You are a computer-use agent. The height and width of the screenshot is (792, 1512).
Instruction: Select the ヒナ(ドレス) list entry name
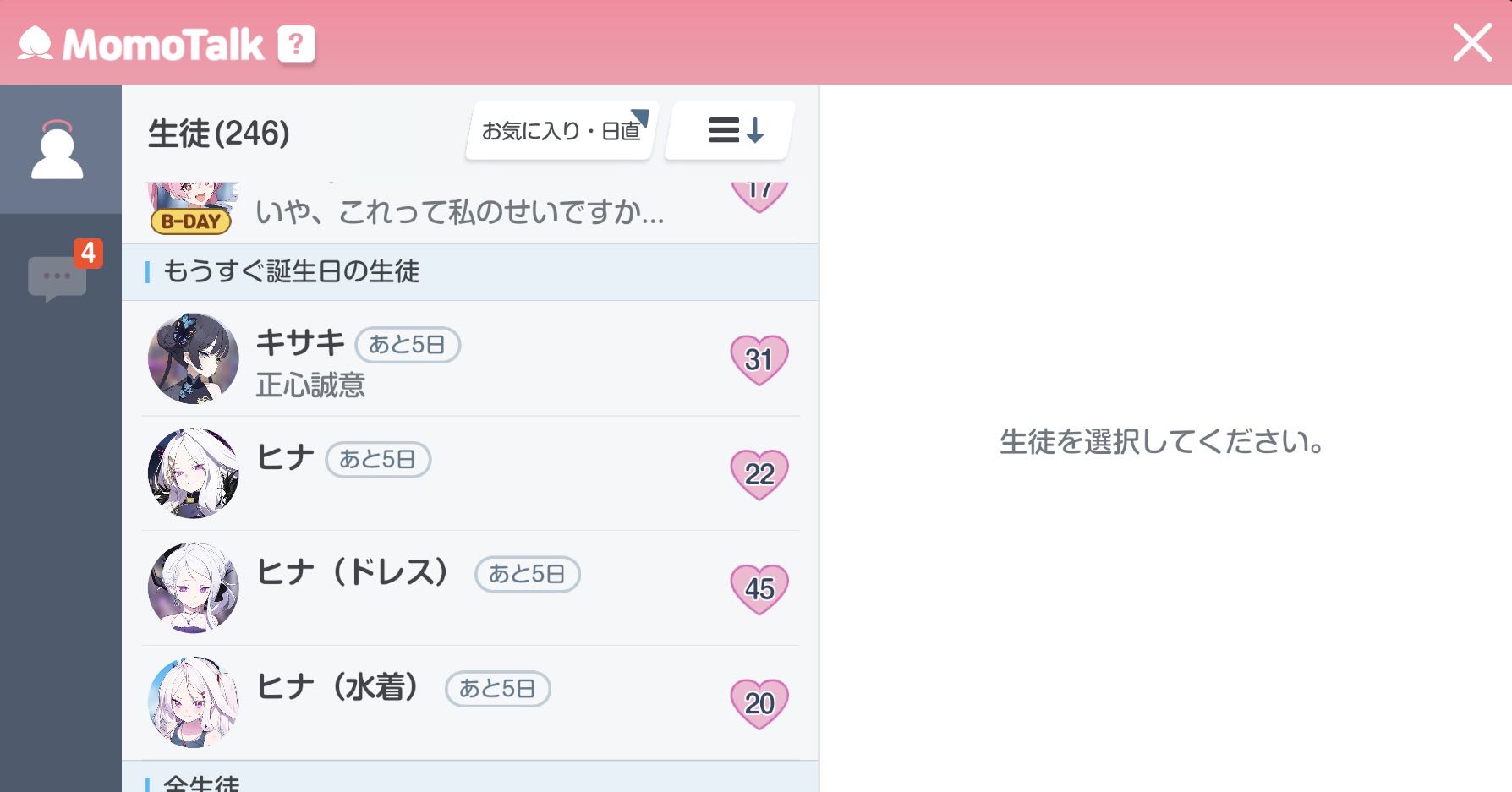[x=352, y=573]
